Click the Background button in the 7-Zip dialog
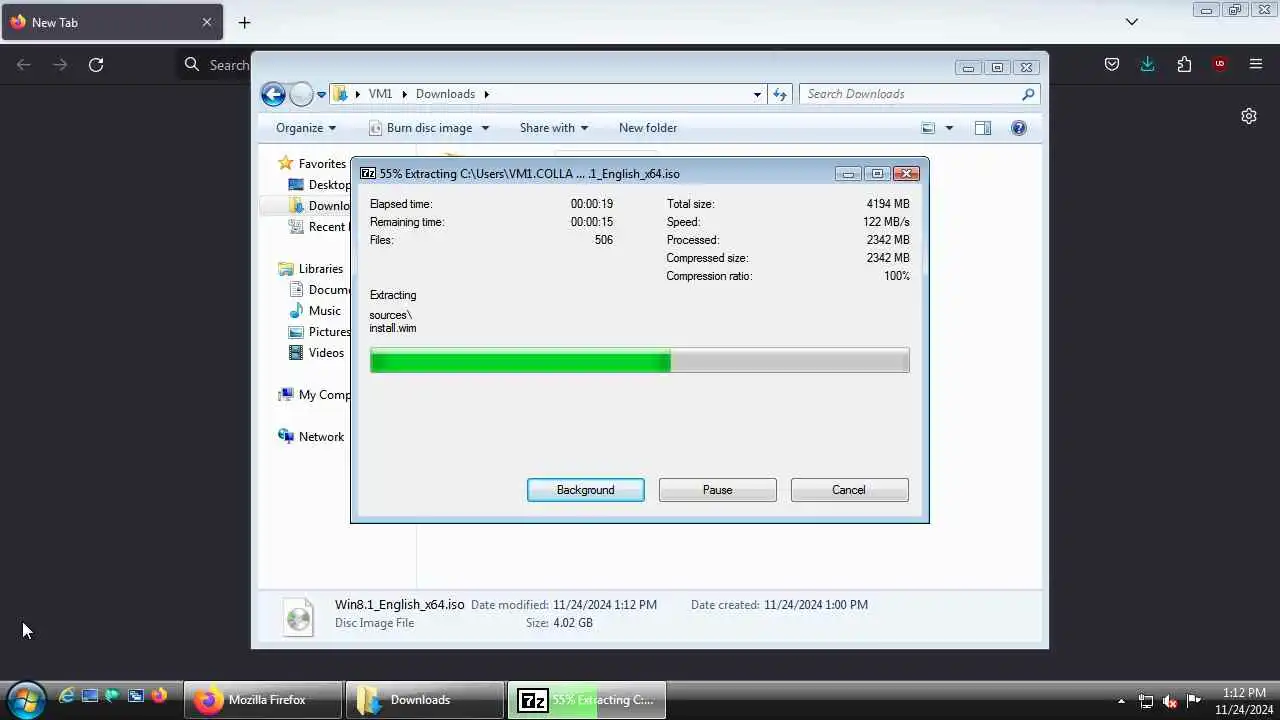The image size is (1280, 720). (x=586, y=490)
